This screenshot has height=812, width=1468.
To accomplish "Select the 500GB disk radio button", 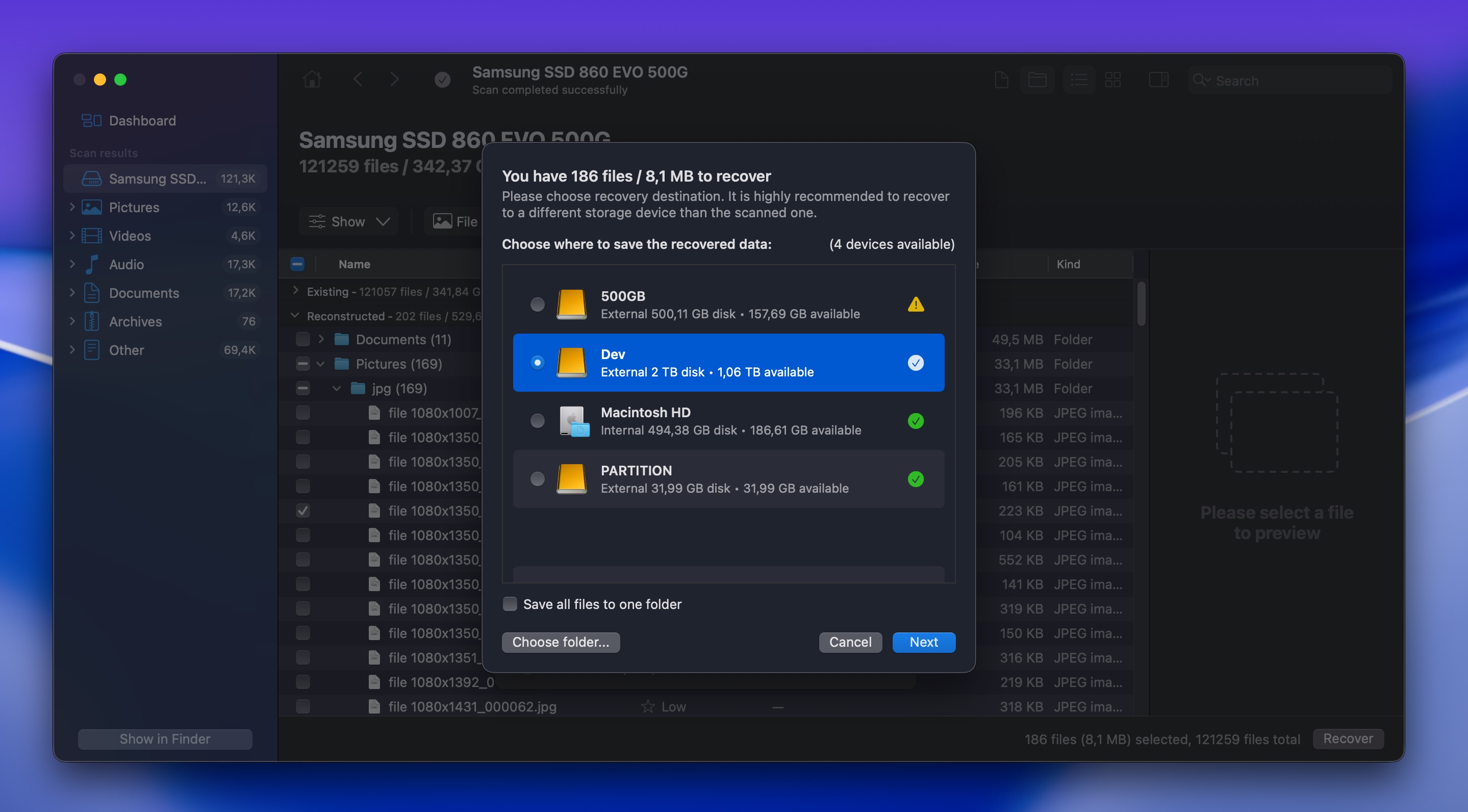I will point(537,304).
